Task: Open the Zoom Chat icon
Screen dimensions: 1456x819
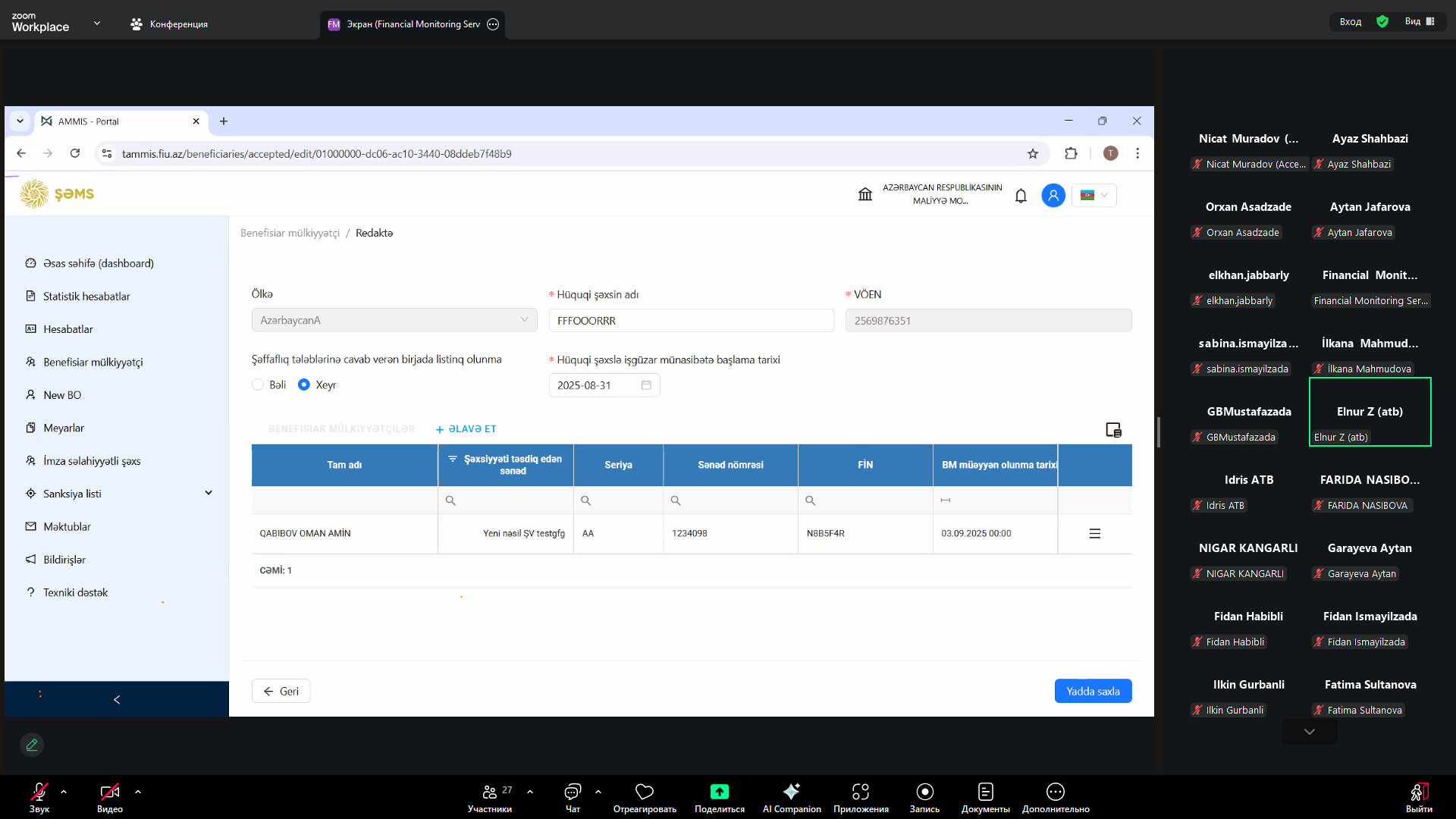Action: pyautogui.click(x=573, y=797)
